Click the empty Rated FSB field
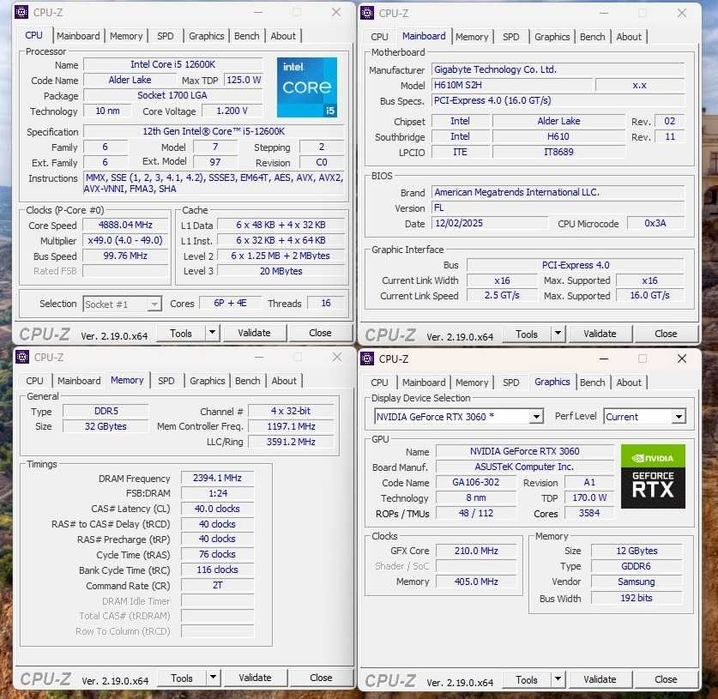 tap(125, 271)
